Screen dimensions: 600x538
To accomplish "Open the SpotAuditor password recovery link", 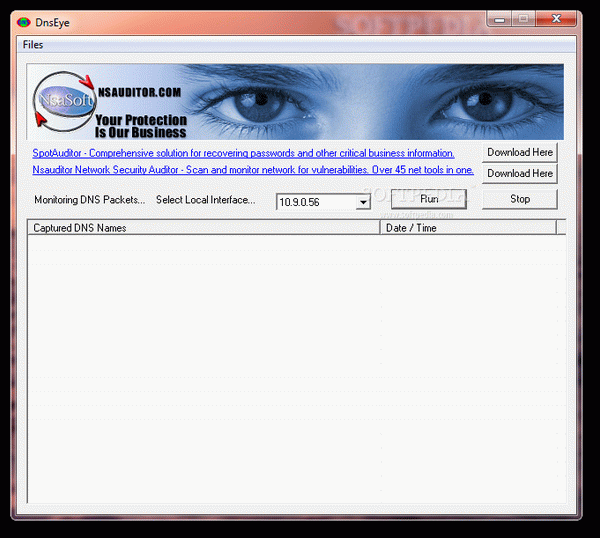I will click(x=243, y=153).
